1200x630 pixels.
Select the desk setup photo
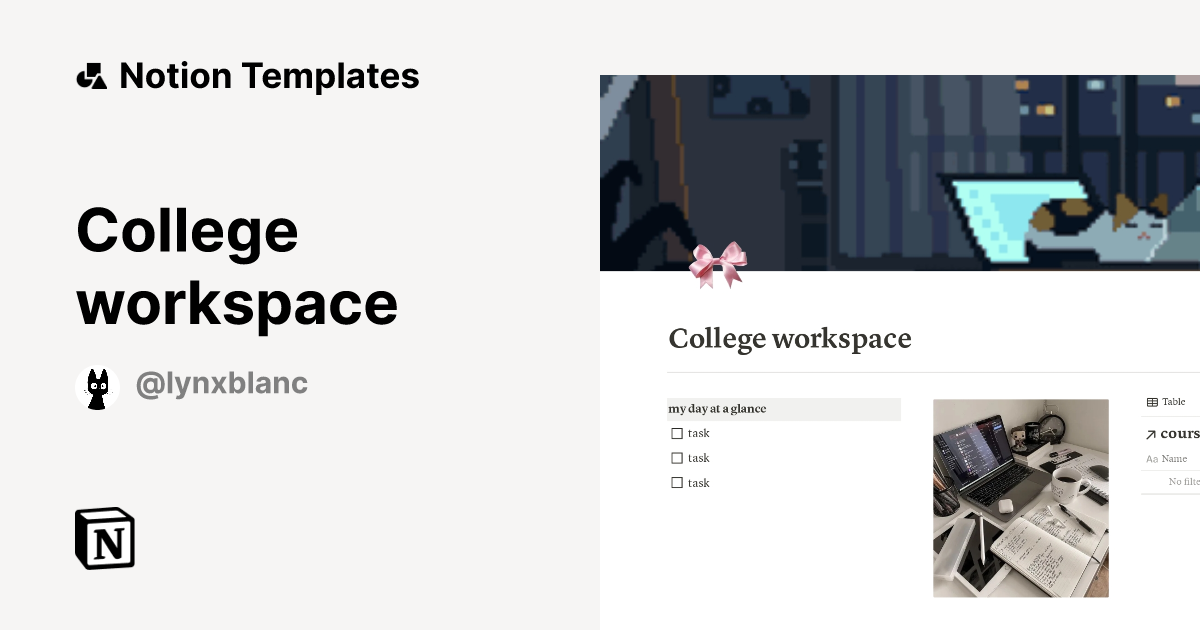pyautogui.click(x=1021, y=497)
